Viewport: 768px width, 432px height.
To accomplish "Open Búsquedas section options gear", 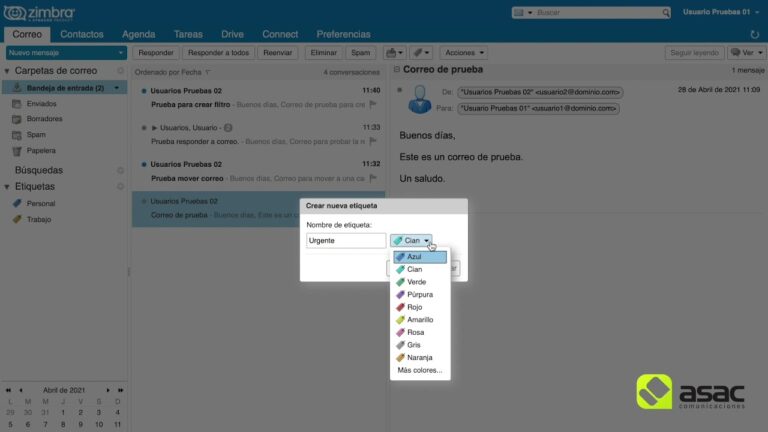I will click(120, 170).
